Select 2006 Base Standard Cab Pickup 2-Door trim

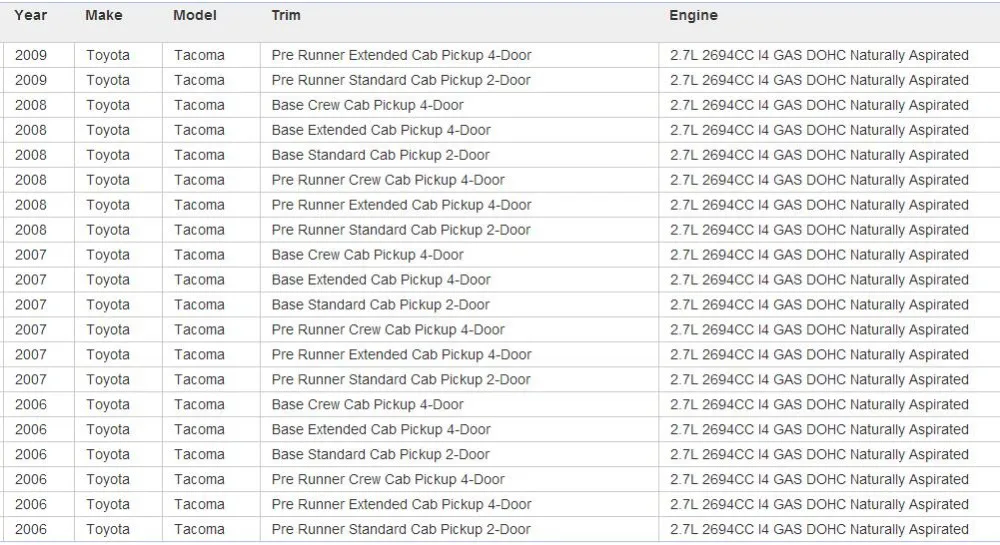pos(380,454)
